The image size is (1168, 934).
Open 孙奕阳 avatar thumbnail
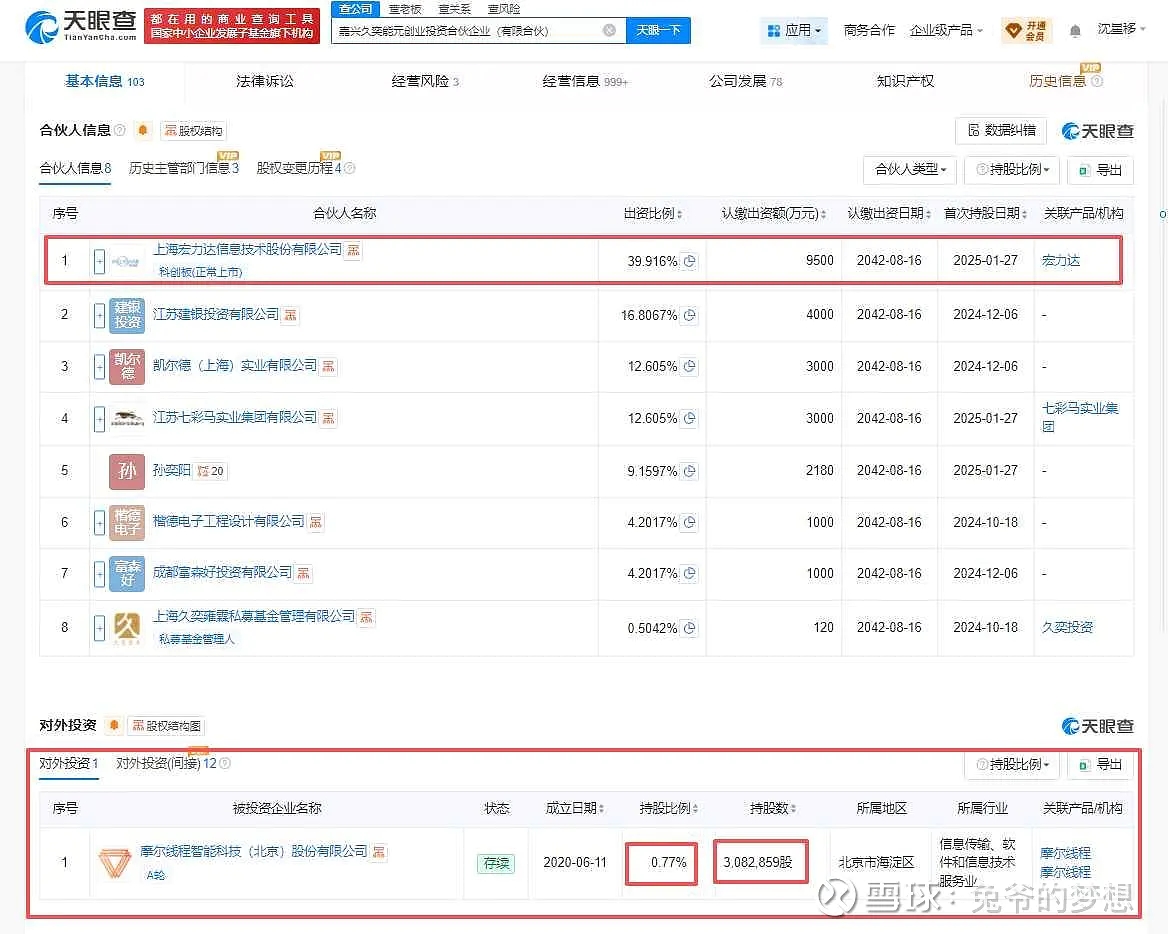127,471
